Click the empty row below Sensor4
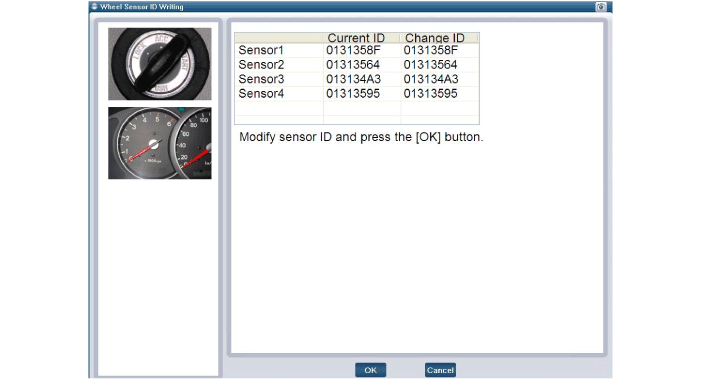The width and height of the screenshot is (701, 379). (x=357, y=108)
